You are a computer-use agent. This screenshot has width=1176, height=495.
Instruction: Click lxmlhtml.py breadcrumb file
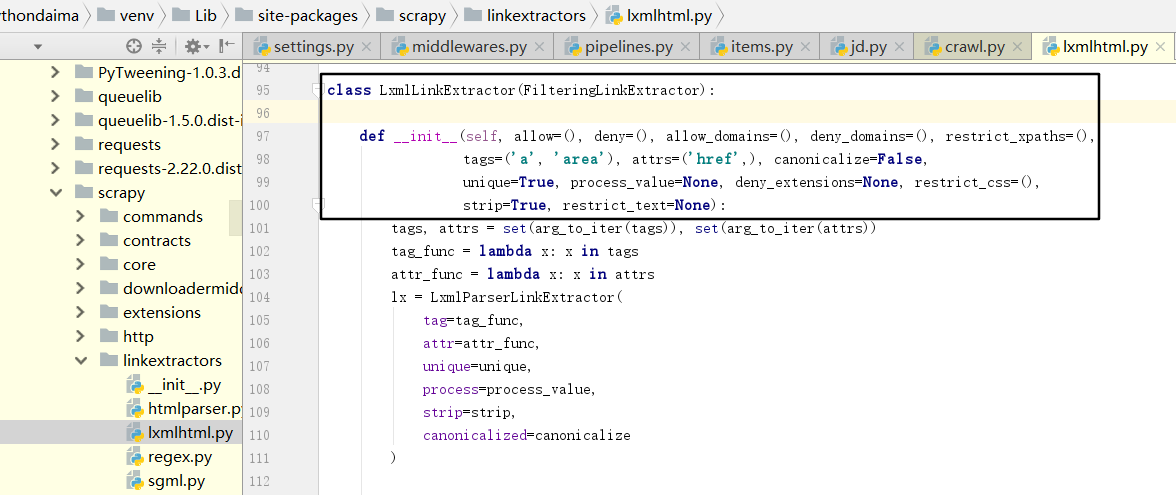click(x=659, y=14)
